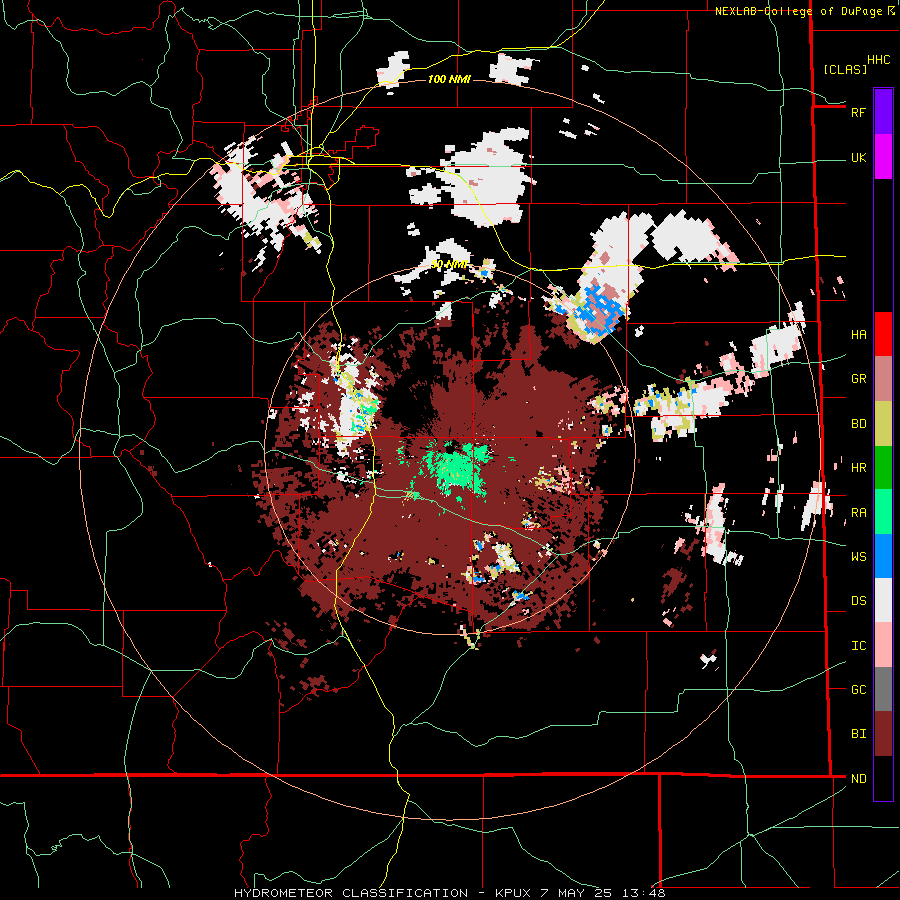
Task: Click the HA legend label
Action: pyautogui.click(x=858, y=334)
